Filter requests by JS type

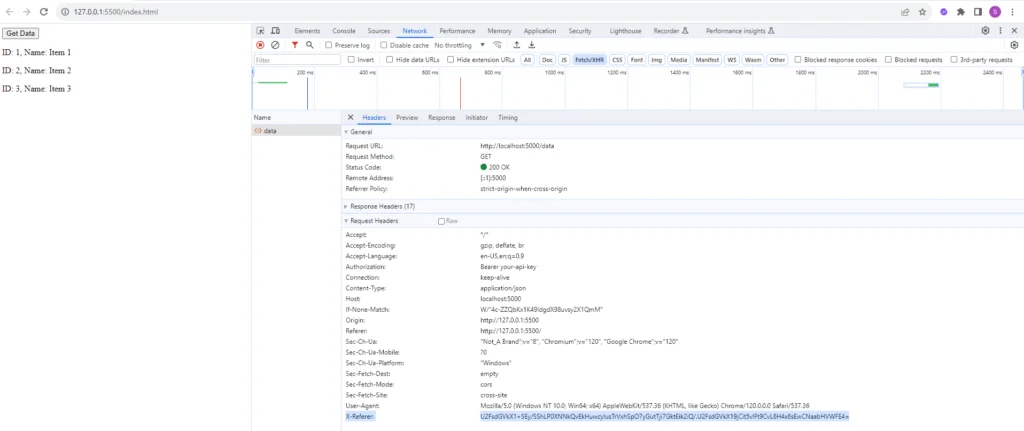pos(564,59)
